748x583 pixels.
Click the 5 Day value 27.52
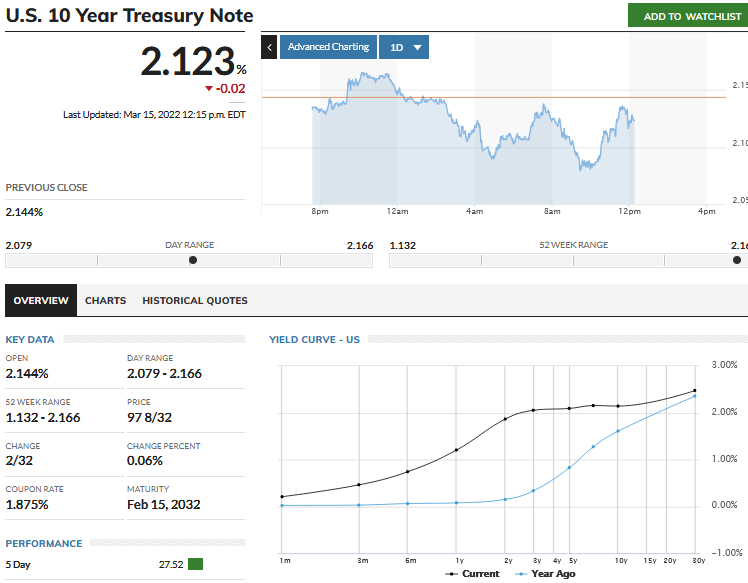171,565
